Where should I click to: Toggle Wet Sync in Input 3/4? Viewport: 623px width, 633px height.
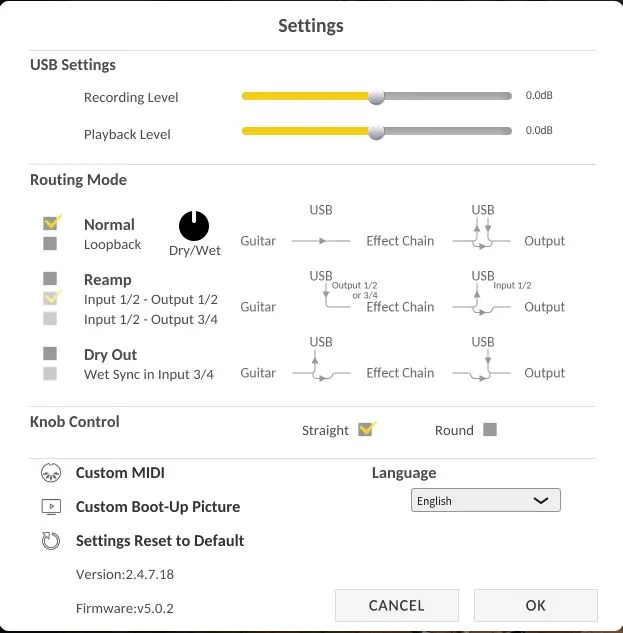click(50, 373)
